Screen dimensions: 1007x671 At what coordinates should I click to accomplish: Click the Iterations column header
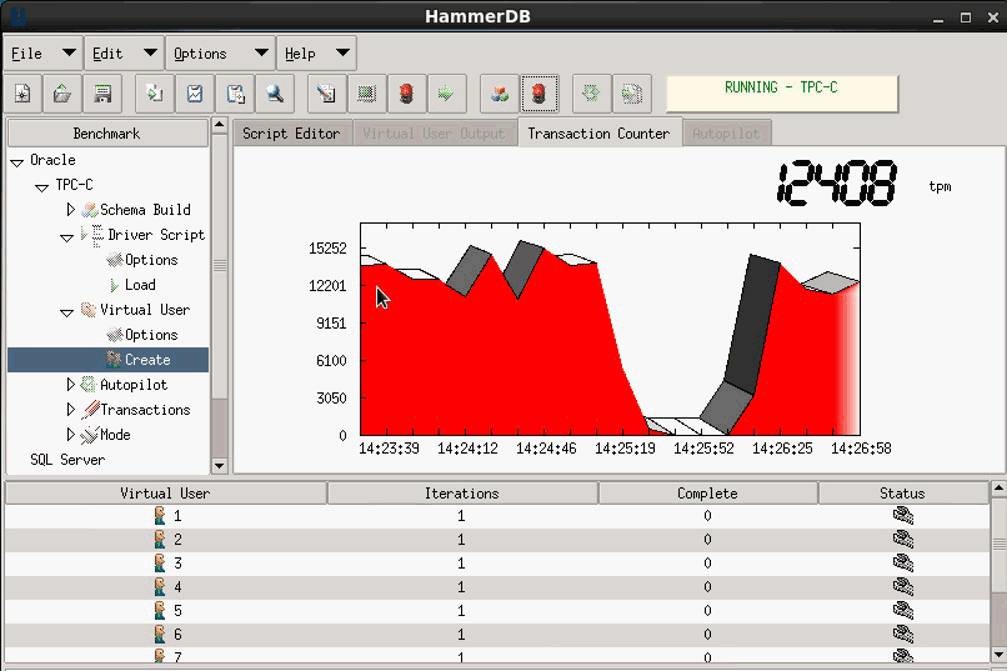tap(462, 493)
